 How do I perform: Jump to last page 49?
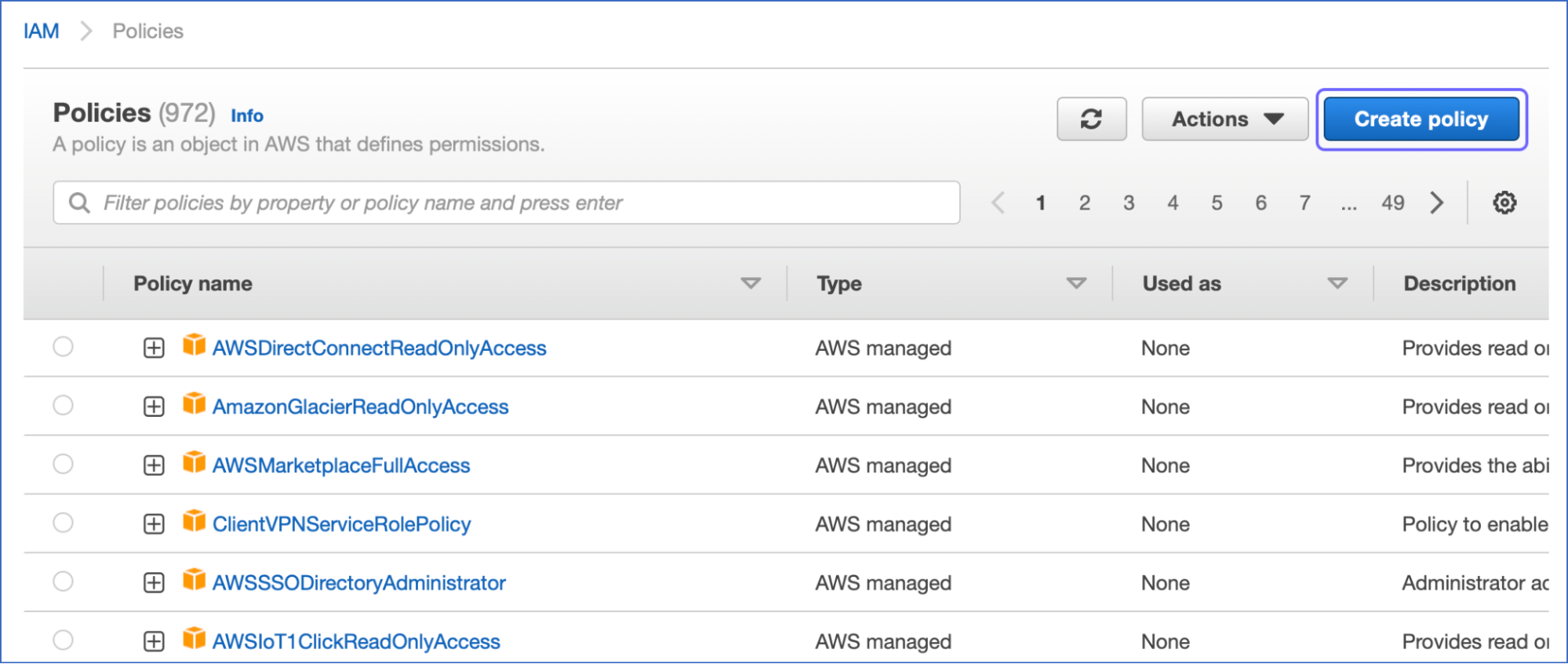tap(1392, 203)
